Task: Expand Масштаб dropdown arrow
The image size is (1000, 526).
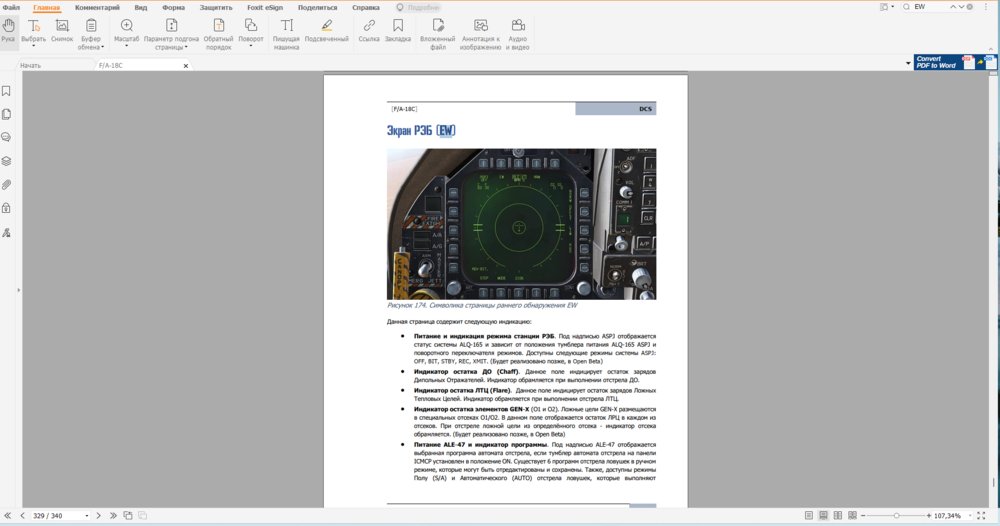Action: (126, 46)
